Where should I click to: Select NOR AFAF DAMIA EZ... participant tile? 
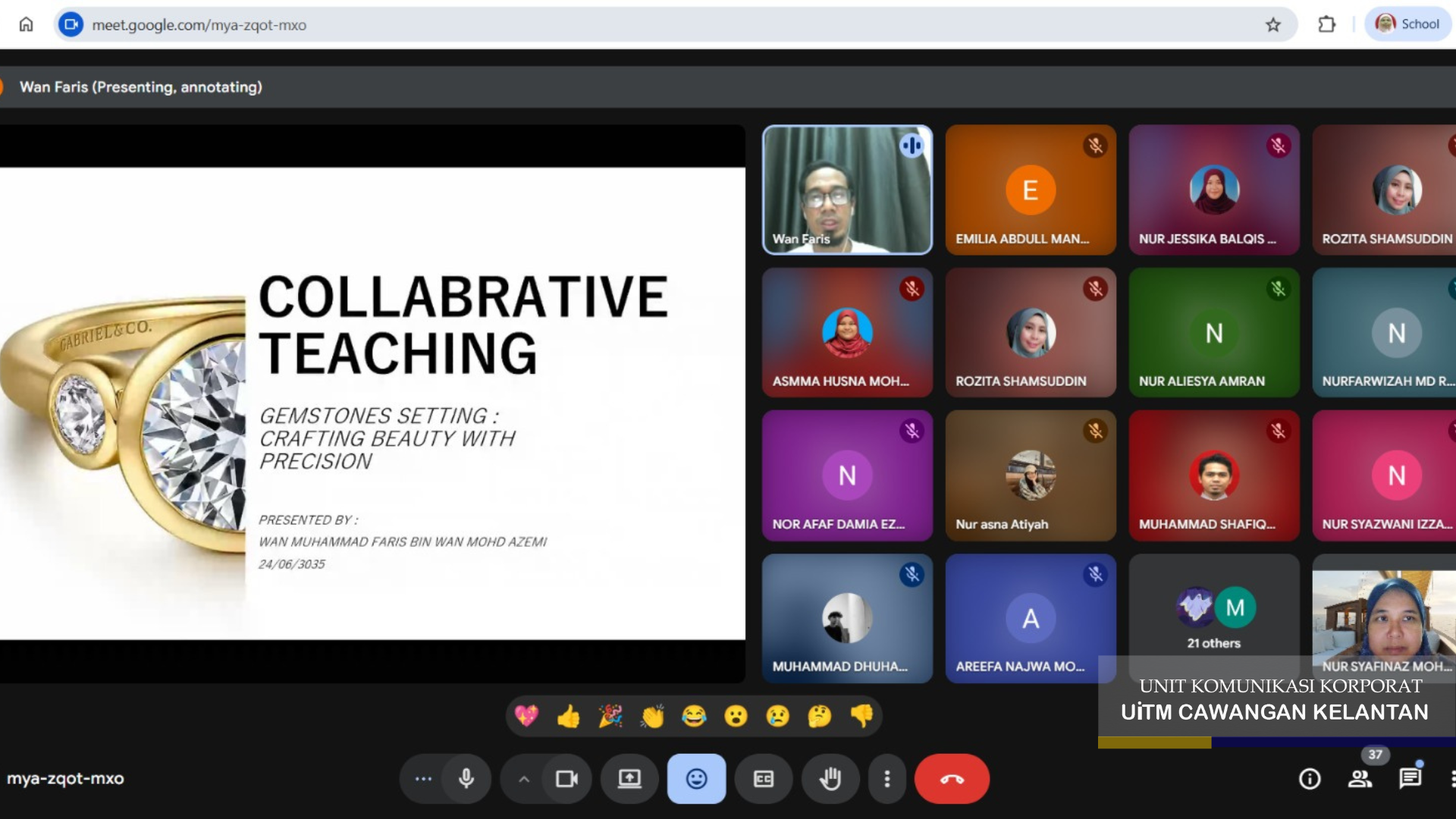click(x=847, y=475)
